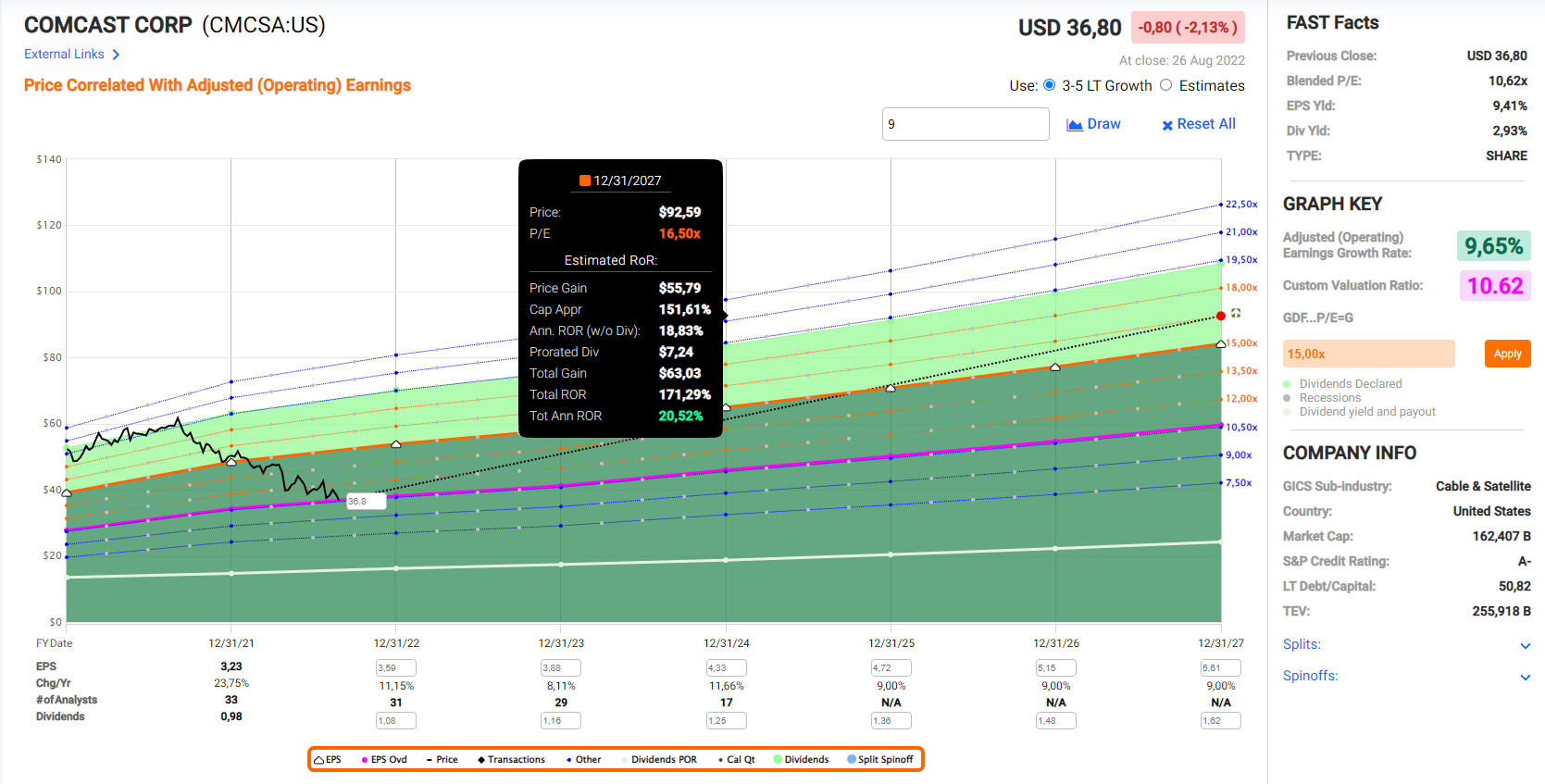Screen dimensions: 1545x784
Task: Click the arrow icon beside External Links
Action: coord(116,55)
